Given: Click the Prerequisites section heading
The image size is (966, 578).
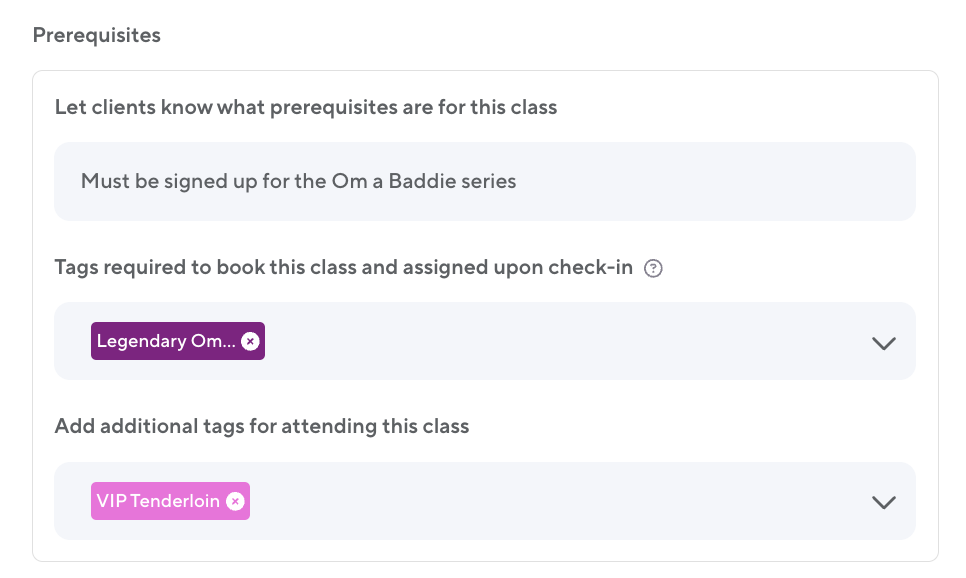Looking at the screenshot, I should [x=96, y=35].
